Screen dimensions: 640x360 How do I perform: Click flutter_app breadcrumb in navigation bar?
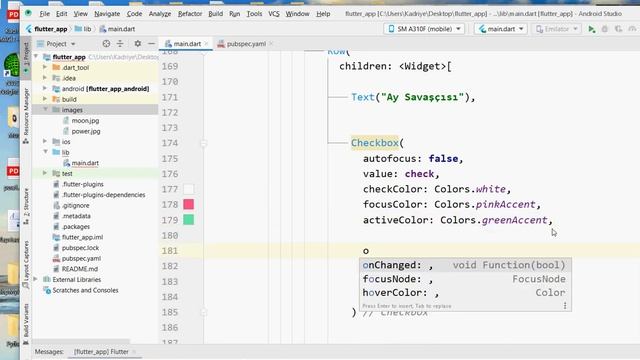point(51,29)
